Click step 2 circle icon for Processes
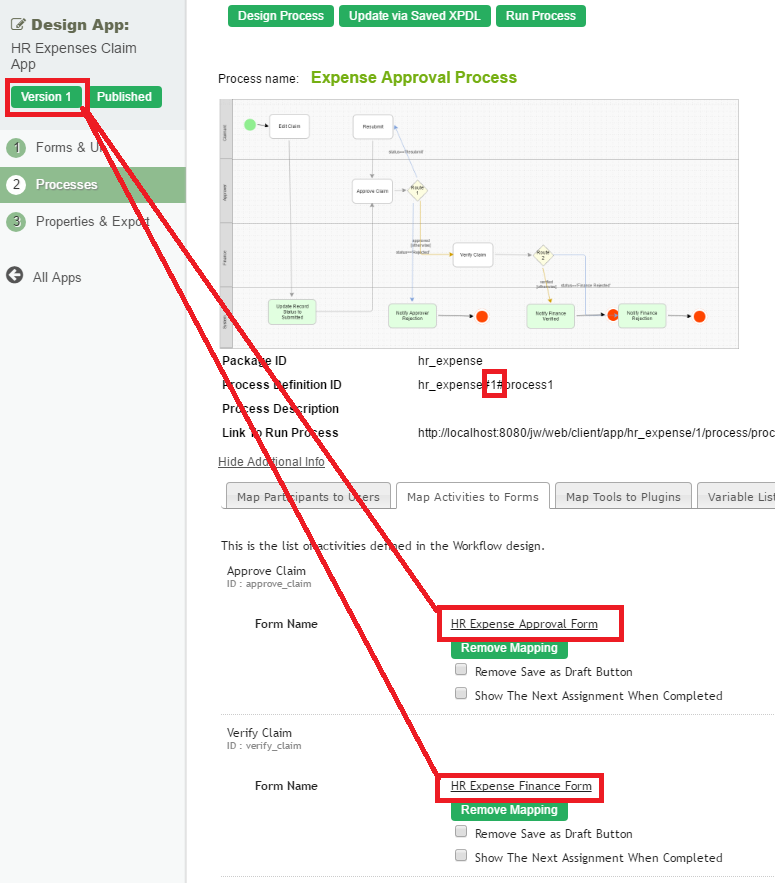775x883 pixels. (16, 185)
